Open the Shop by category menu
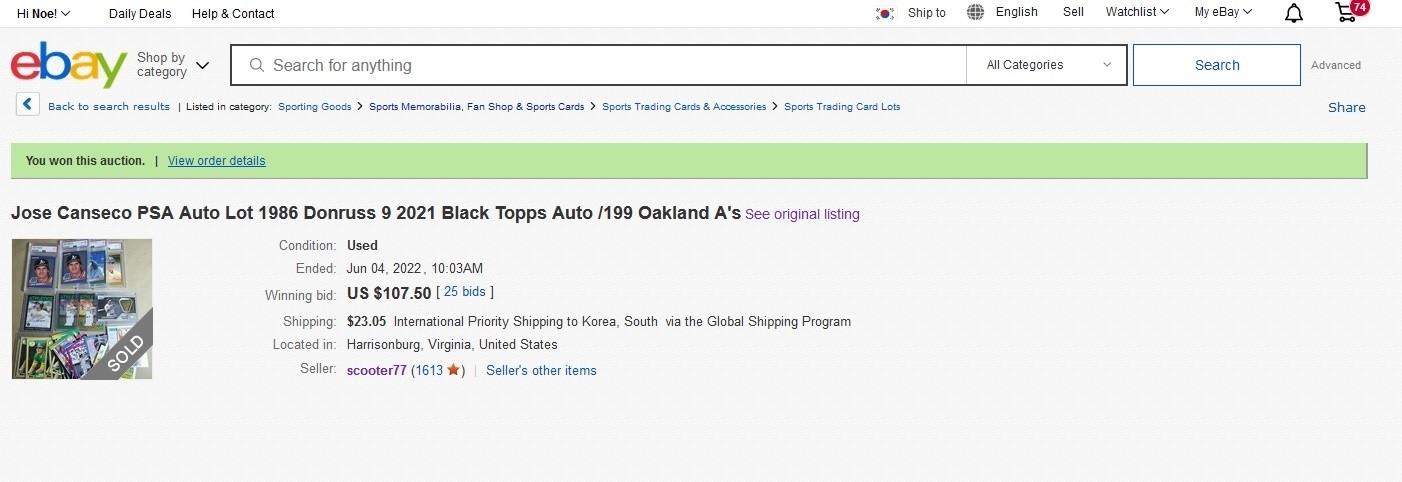 click(x=173, y=65)
